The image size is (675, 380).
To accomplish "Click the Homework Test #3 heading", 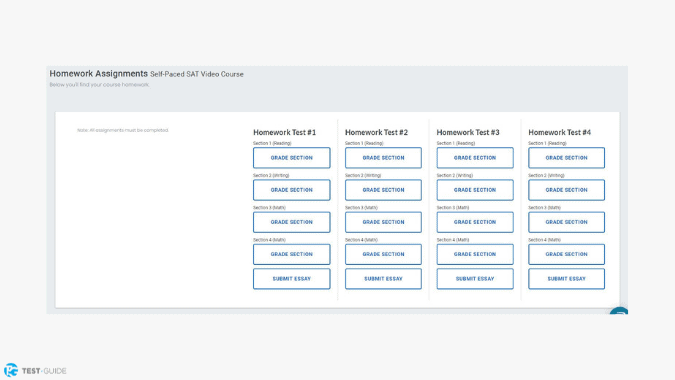I will 468,133.
